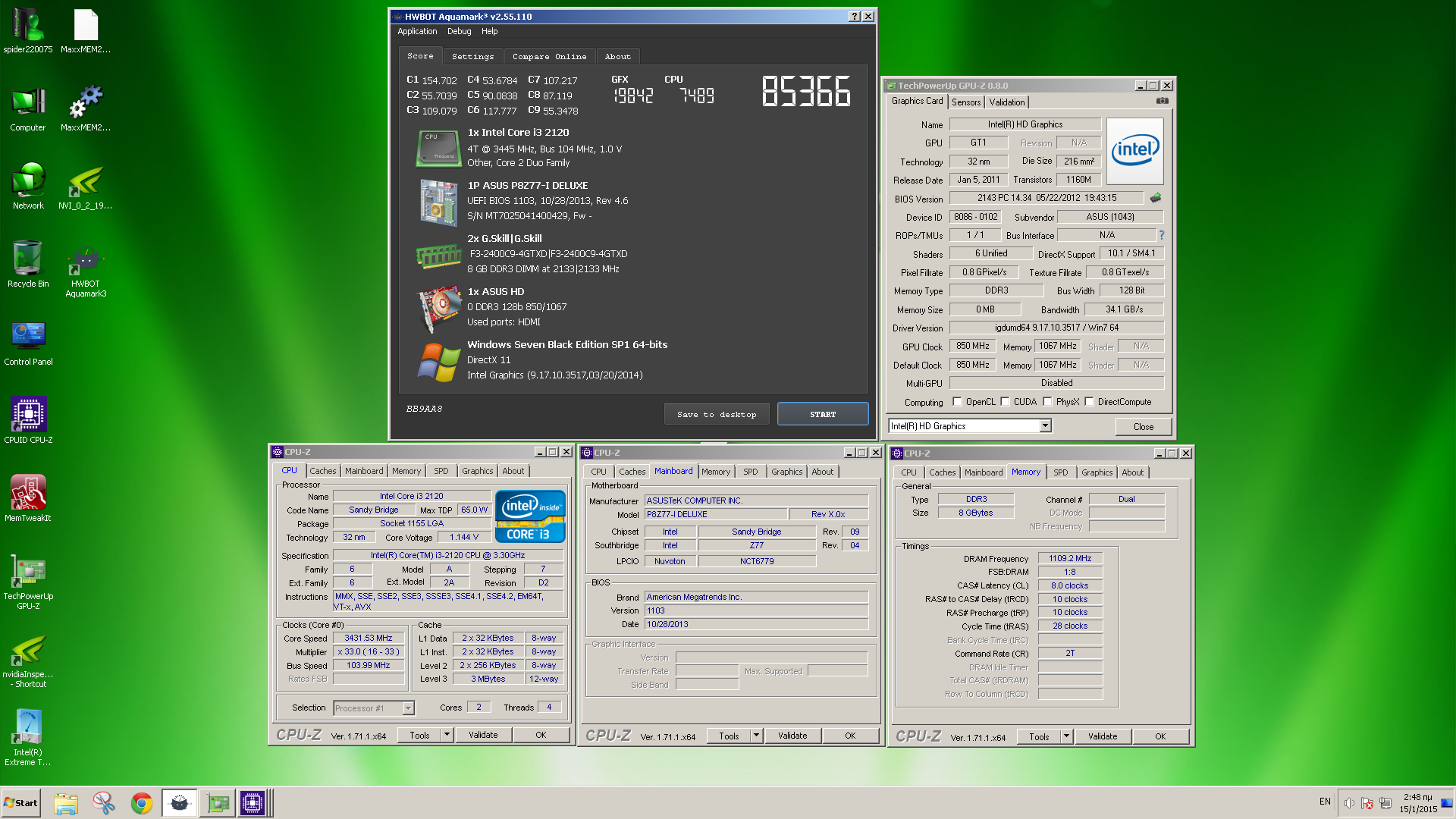Open the NVI_0_2_19 Nvidia shortcut
The width and height of the screenshot is (1456, 819).
(86, 187)
